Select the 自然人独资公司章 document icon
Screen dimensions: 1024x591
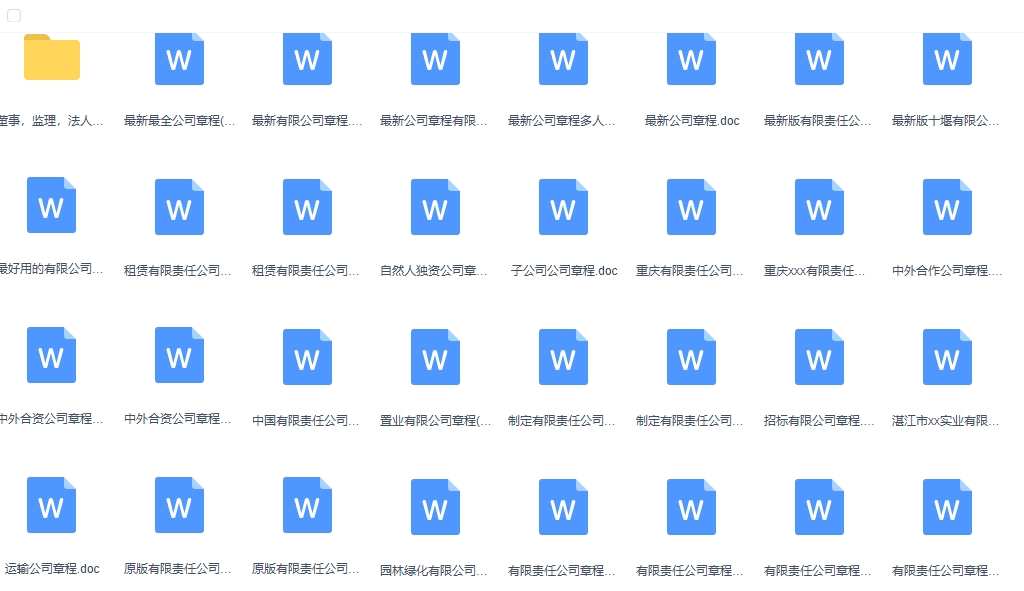435,207
